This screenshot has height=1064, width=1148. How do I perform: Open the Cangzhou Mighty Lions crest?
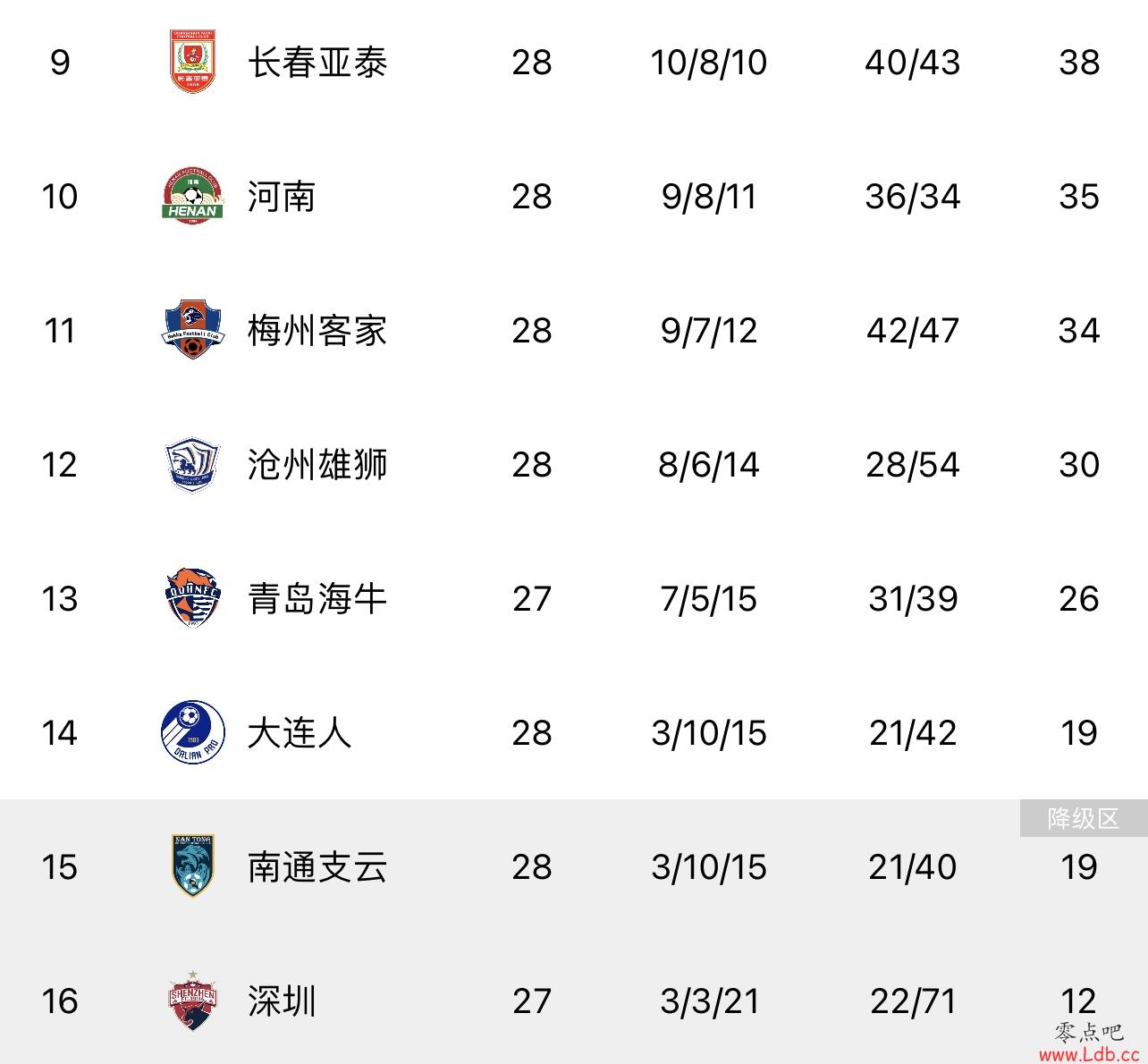tap(193, 464)
